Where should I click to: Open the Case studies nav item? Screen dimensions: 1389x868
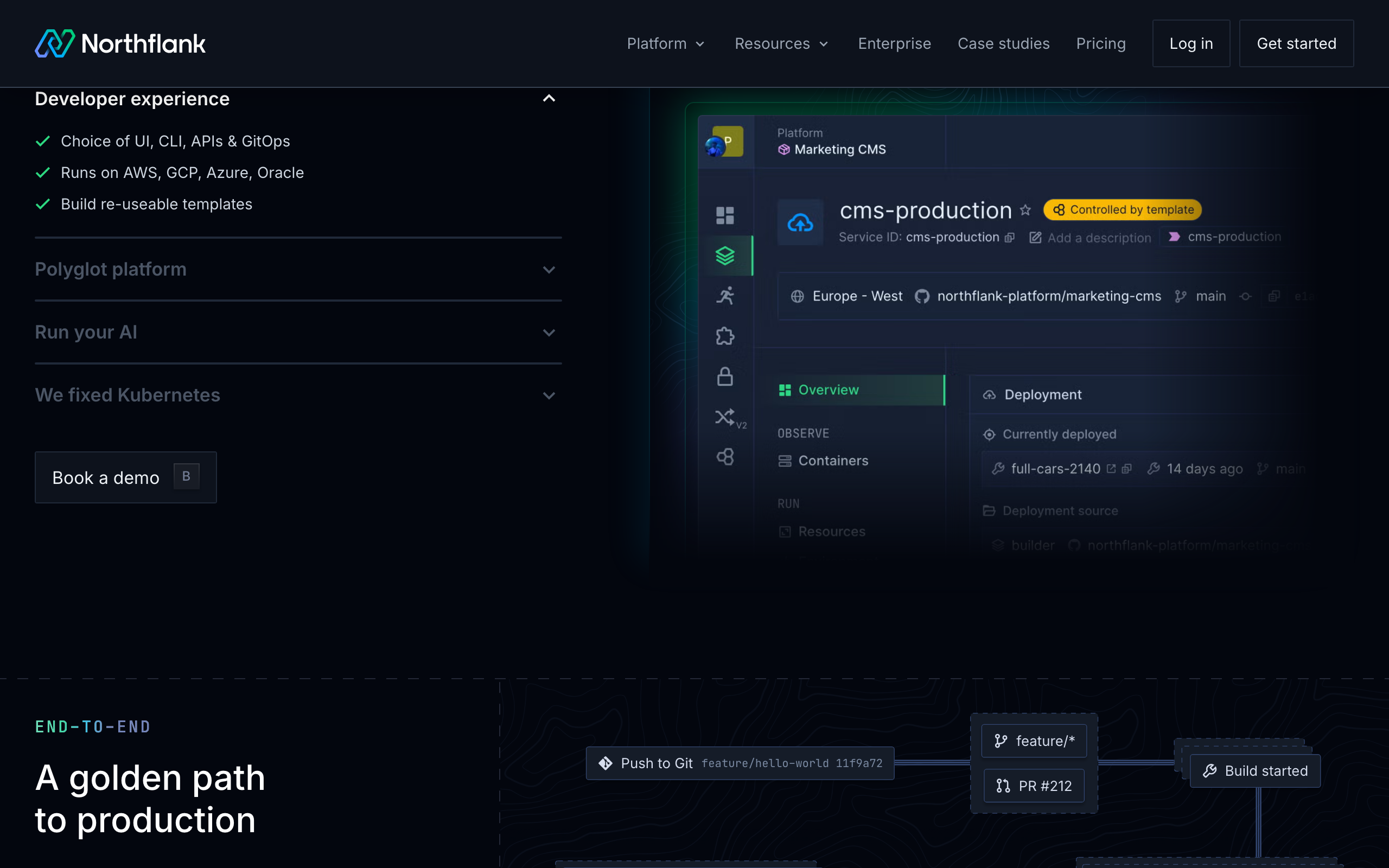point(1003,43)
